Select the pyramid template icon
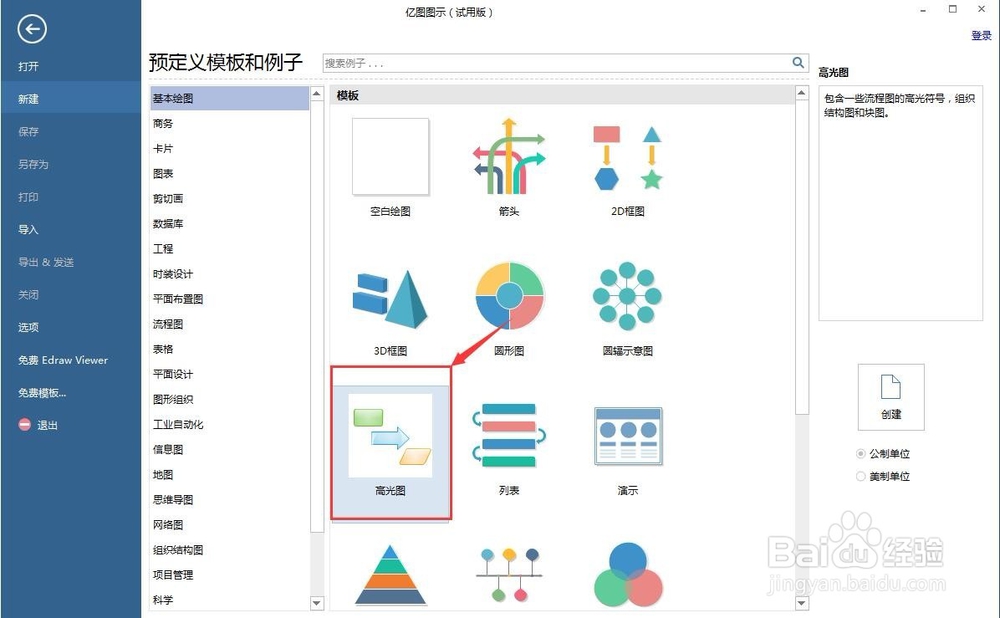 click(390, 575)
